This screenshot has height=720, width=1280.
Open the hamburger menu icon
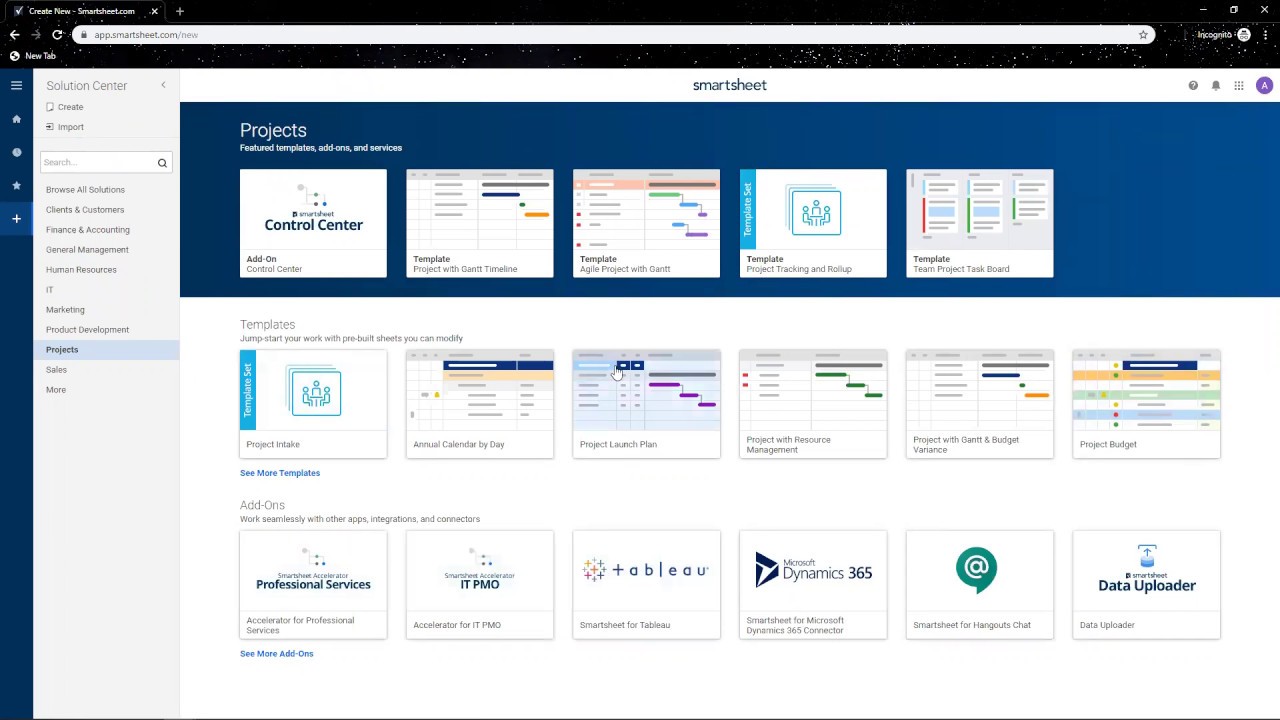(16, 85)
